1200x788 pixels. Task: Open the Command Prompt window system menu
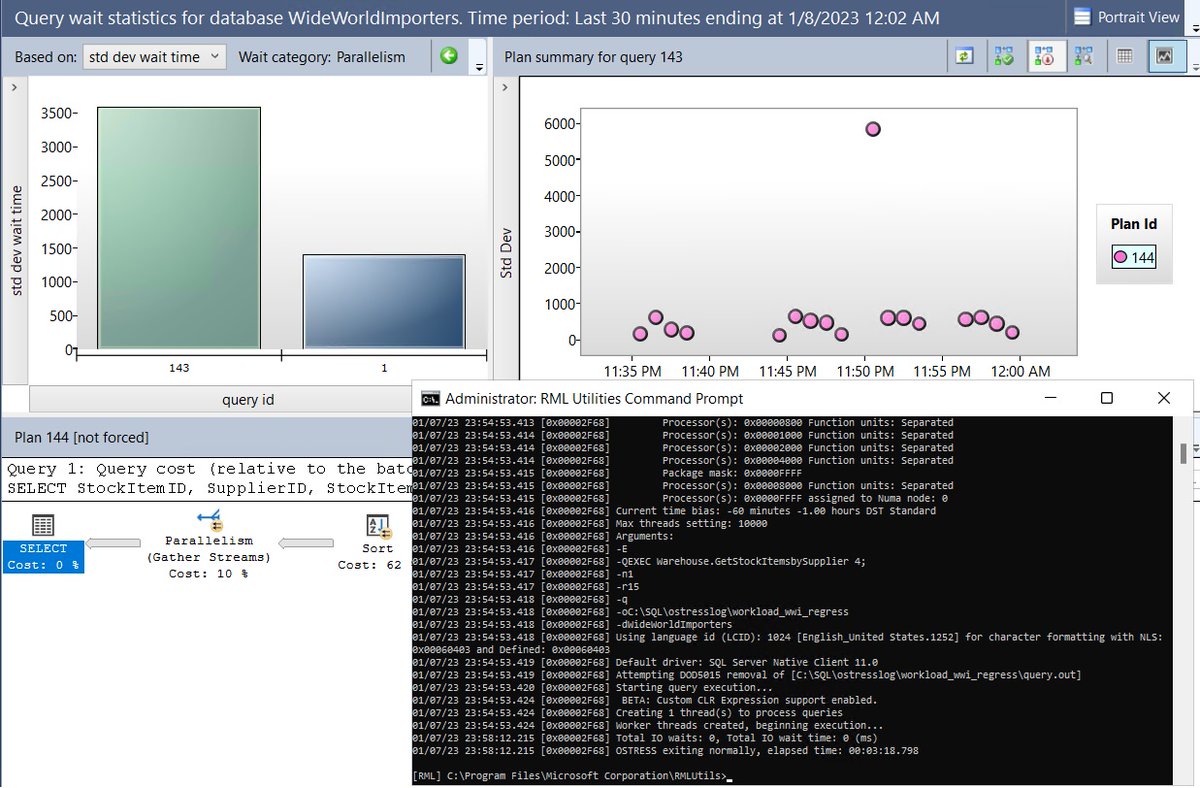[x=429, y=397]
